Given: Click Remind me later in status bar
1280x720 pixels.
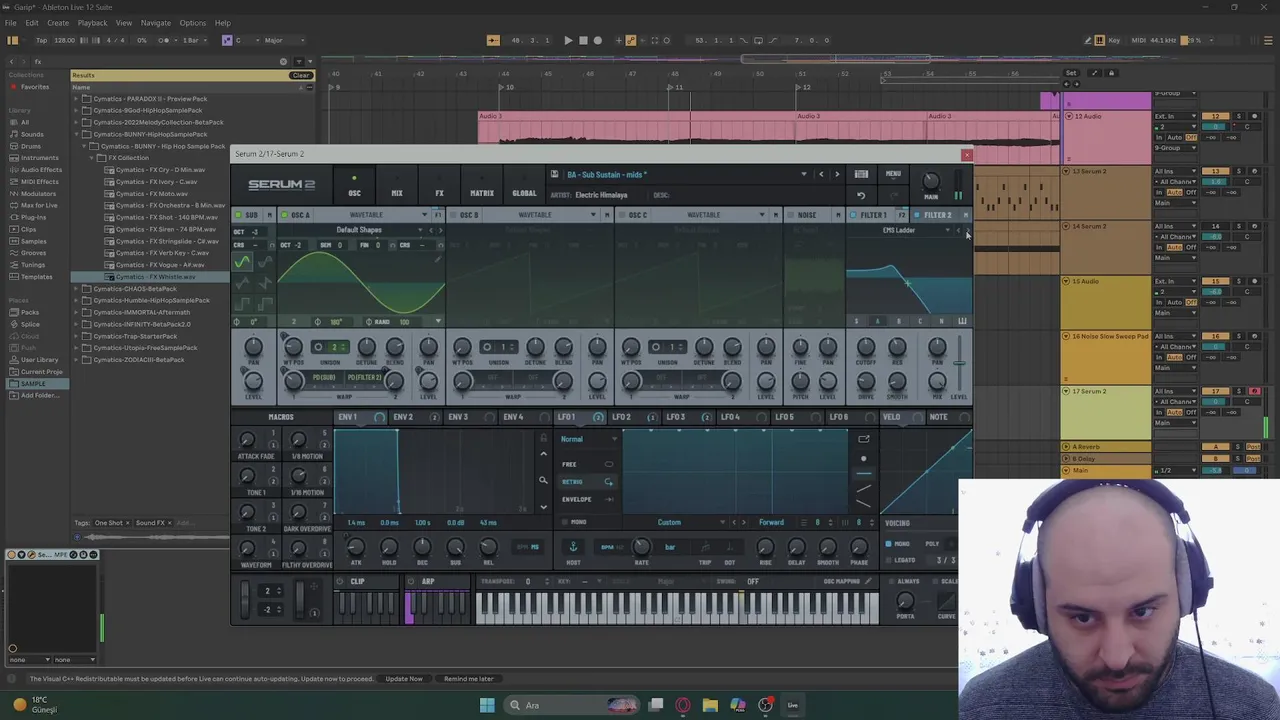Looking at the screenshot, I should tap(469, 679).
